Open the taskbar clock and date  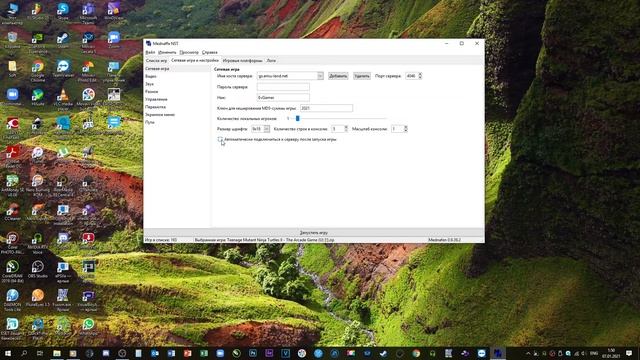pos(611,353)
